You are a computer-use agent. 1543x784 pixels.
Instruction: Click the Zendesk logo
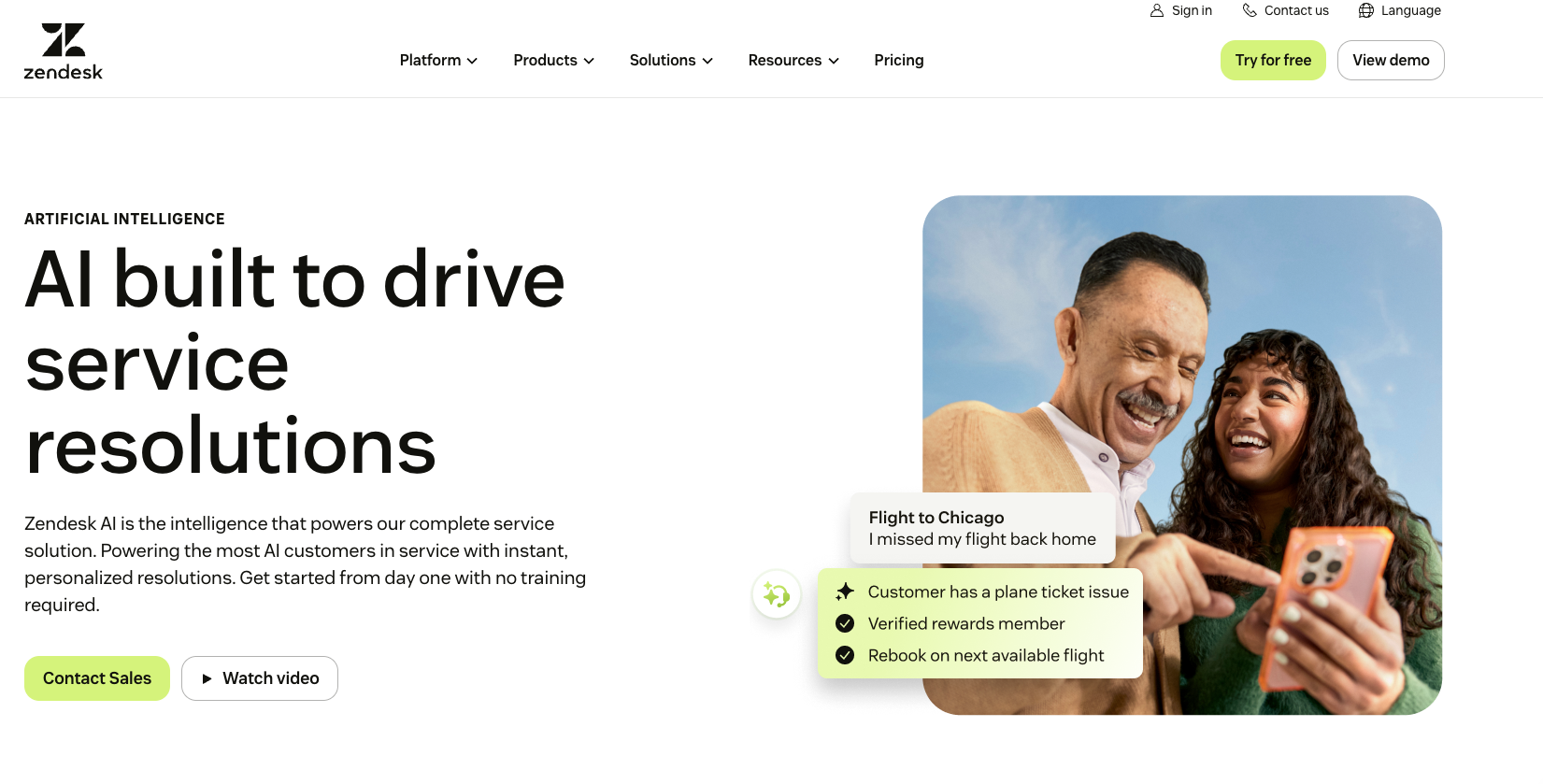(63, 51)
